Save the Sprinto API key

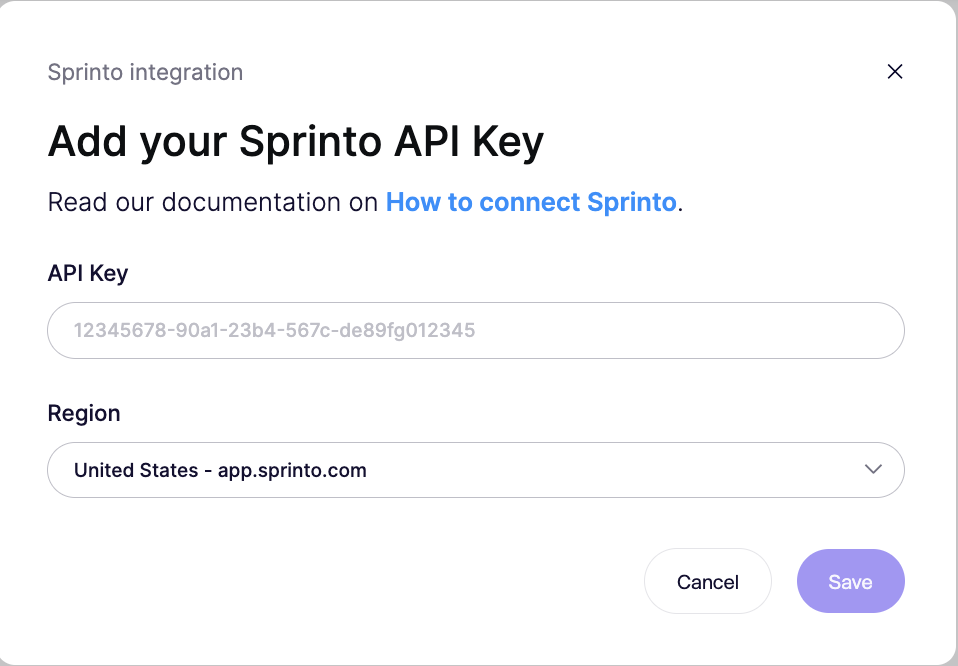point(850,581)
